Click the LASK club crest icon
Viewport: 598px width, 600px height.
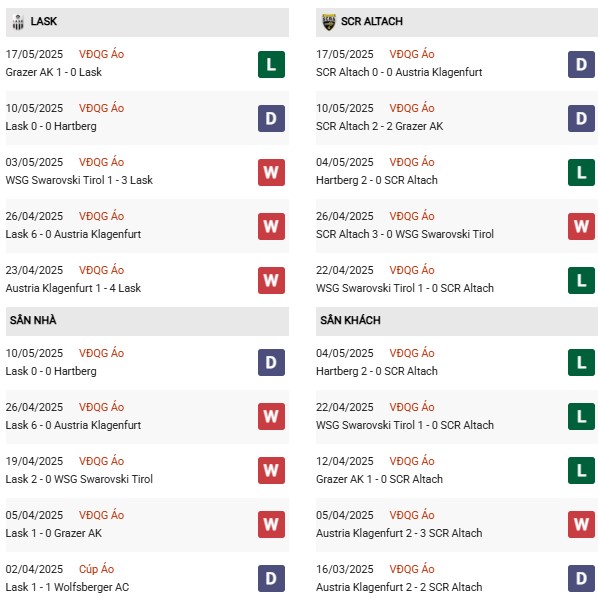18,22
